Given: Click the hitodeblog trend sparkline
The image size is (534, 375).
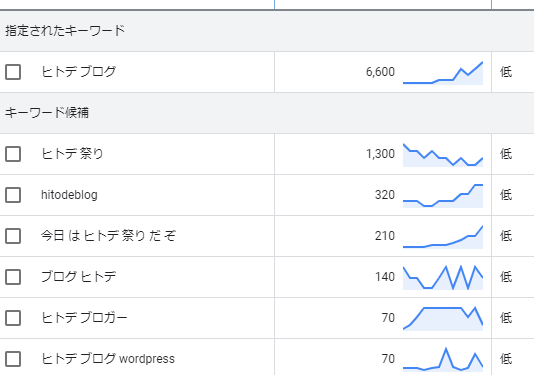Looking at the screenshot, I should tap(443, 196).
